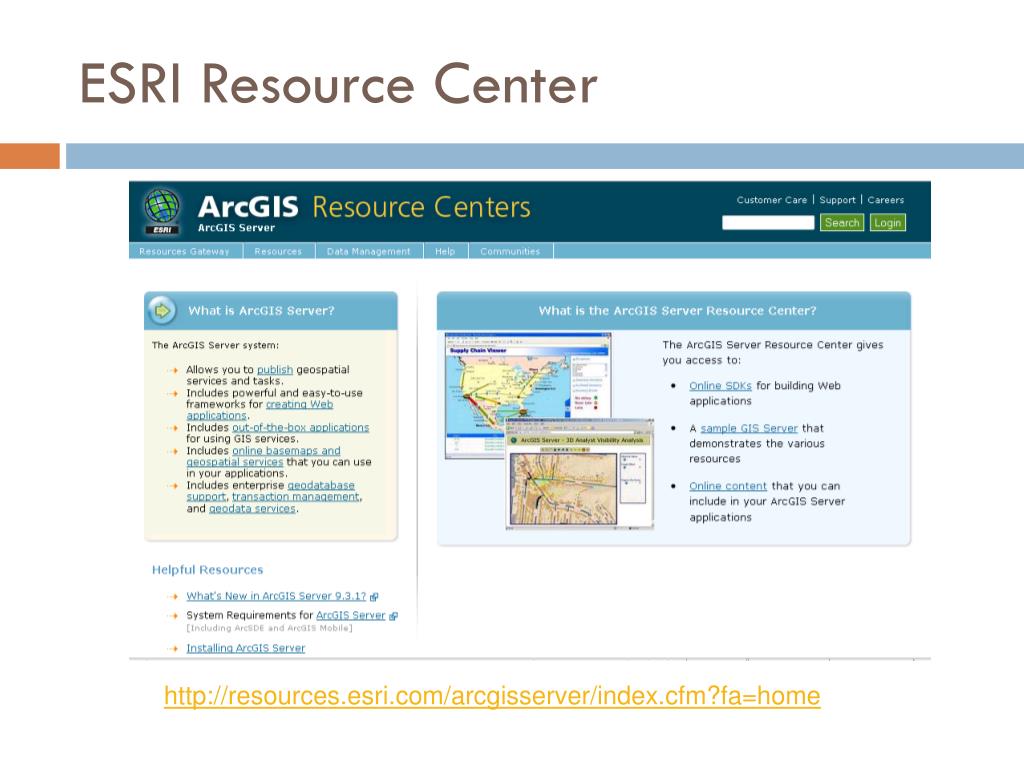Open the Help tab

click(x=445, y=251)
